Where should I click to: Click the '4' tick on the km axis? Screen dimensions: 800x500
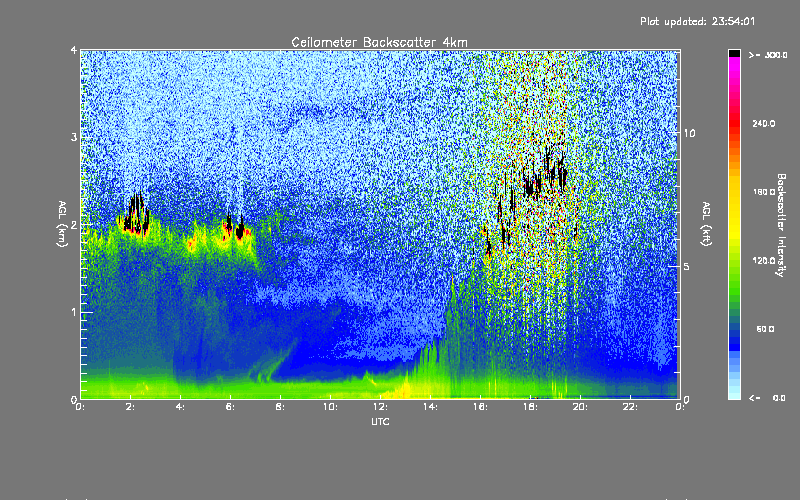pos(74,50)
